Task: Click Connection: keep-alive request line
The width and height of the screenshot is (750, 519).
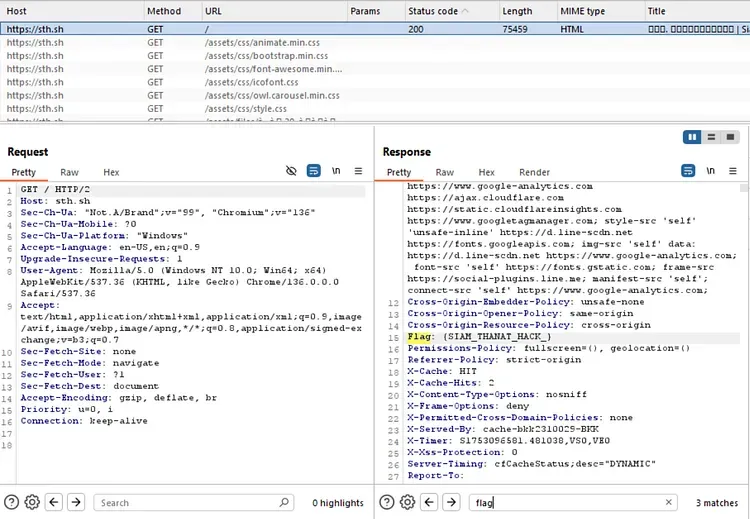Action: (84, 421)
